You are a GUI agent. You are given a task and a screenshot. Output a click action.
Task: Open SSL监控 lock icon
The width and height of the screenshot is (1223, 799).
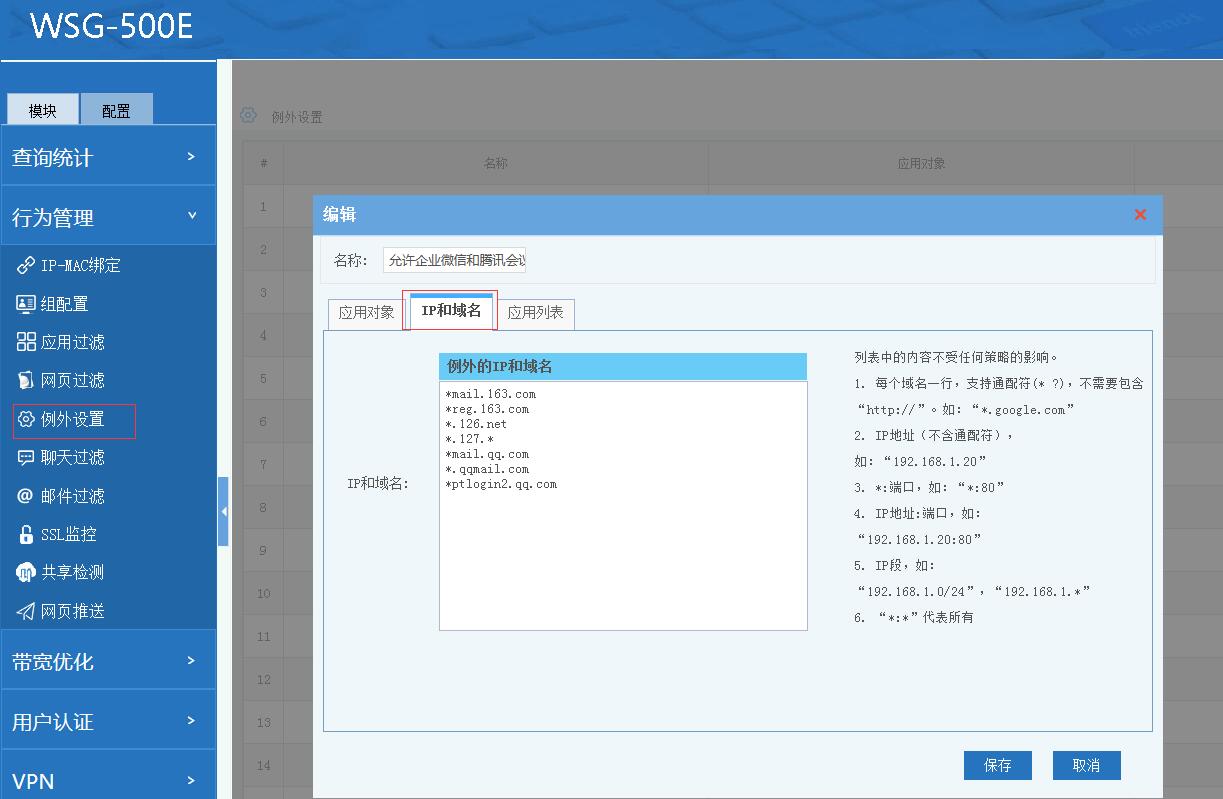tap(26, 534)
